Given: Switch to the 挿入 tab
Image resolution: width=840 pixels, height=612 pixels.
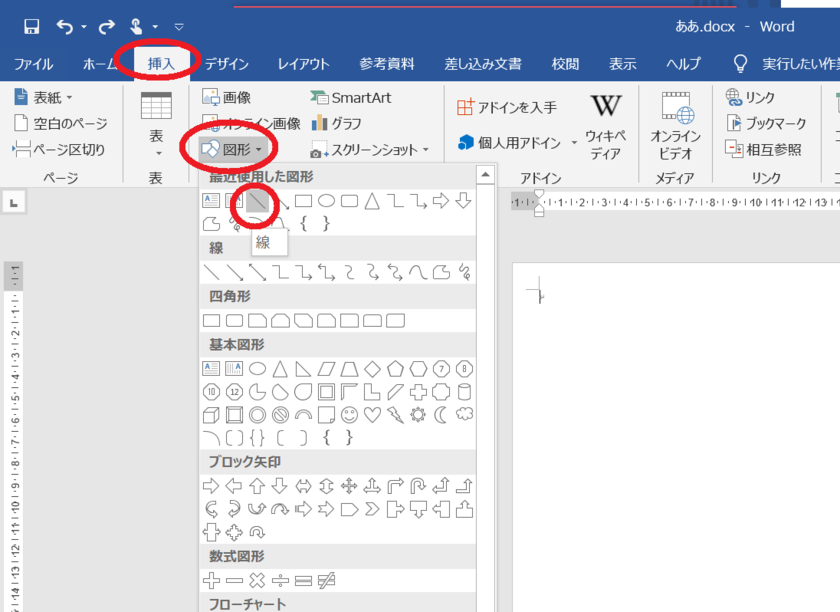Looking at the screenshot, I should tap(161, 64).
